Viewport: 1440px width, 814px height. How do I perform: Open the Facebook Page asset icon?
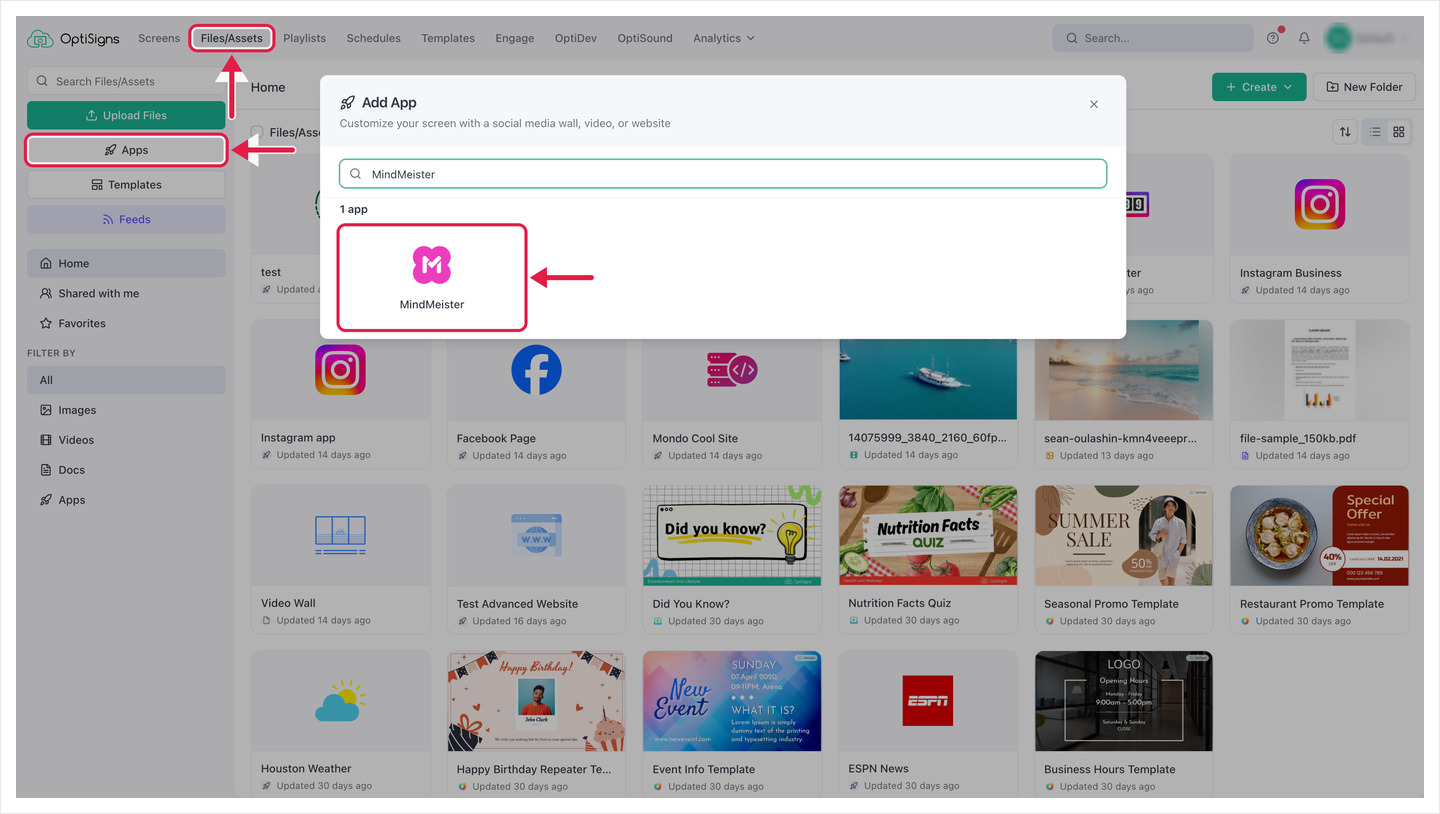coord(536,370)
